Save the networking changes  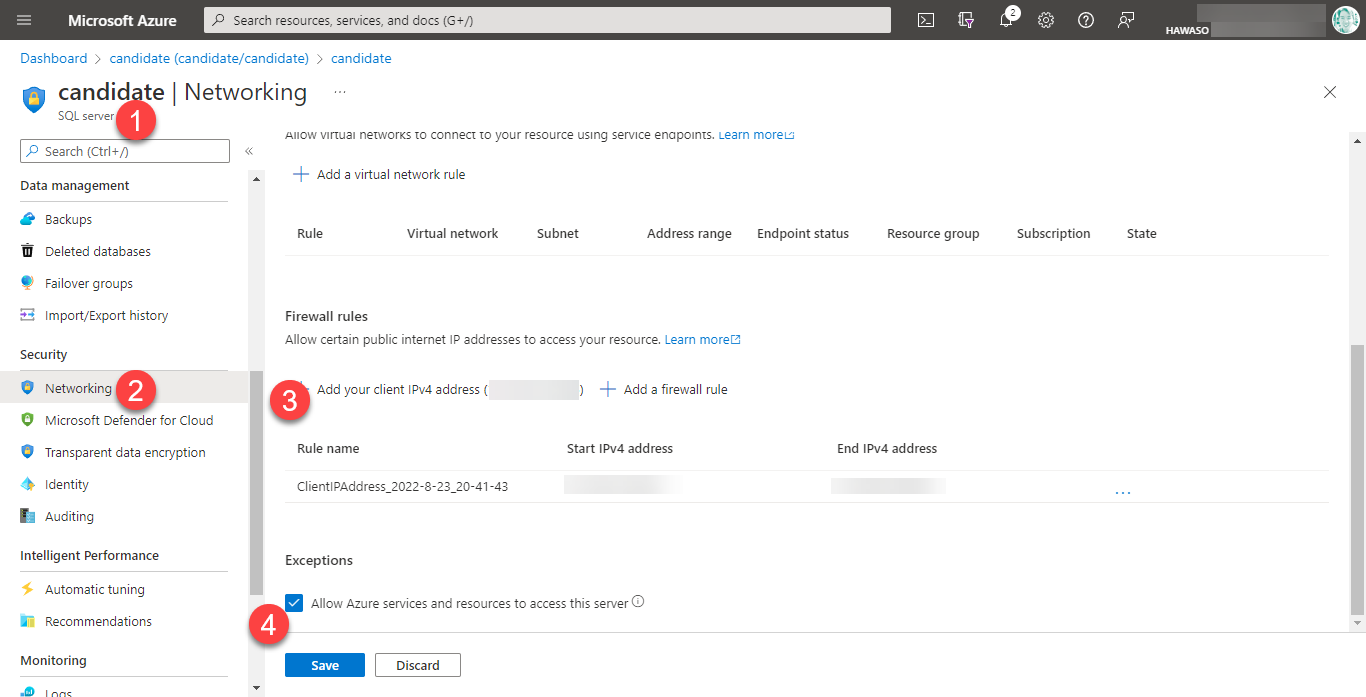click(x=324, y=664)
